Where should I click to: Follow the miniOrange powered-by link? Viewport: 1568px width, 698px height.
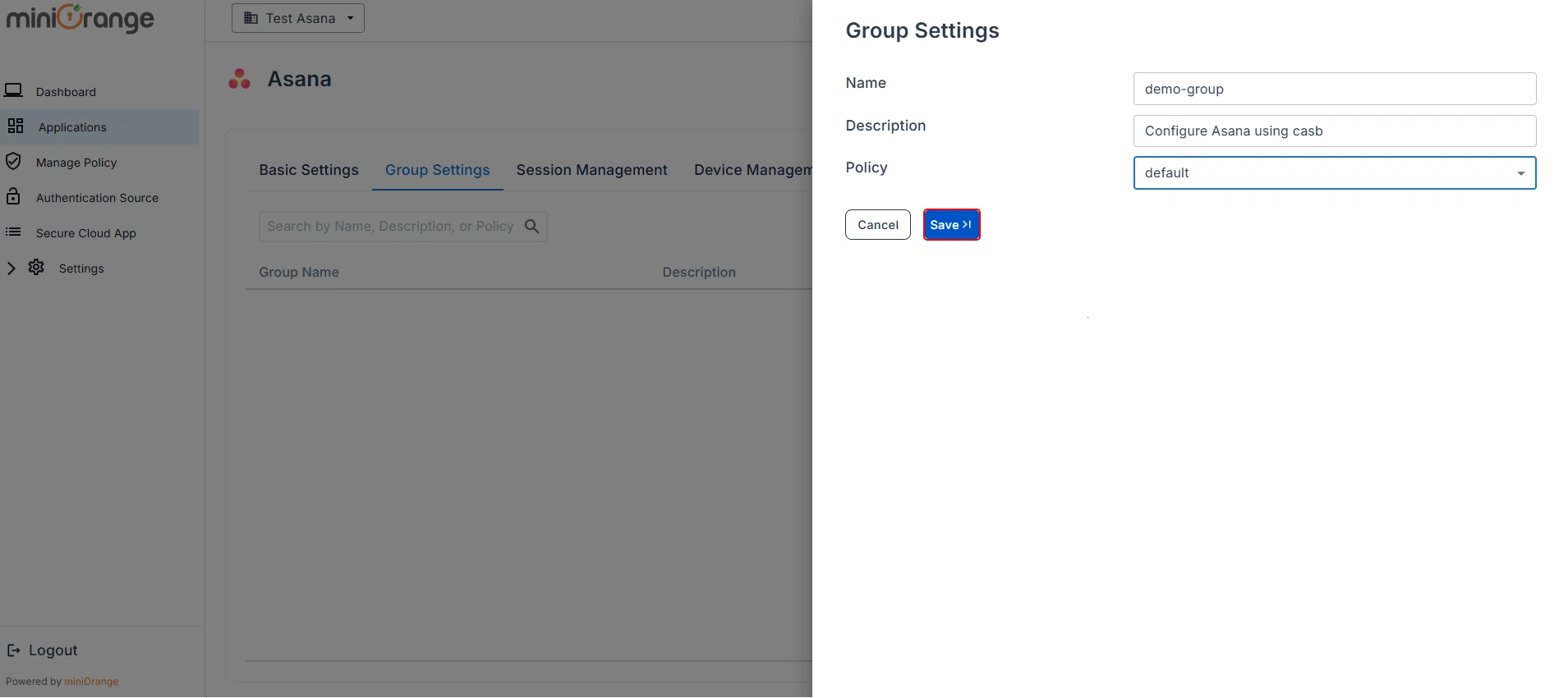[91, 682]
